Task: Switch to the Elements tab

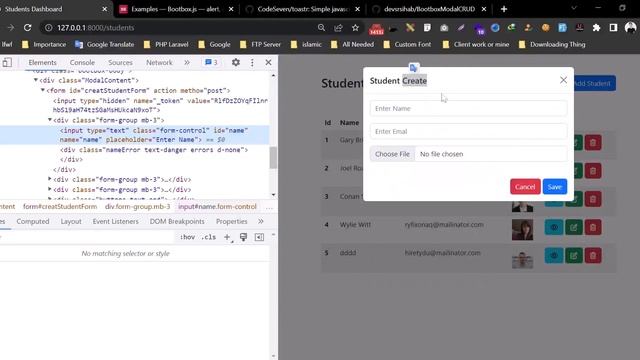Action: click(42, 62)
